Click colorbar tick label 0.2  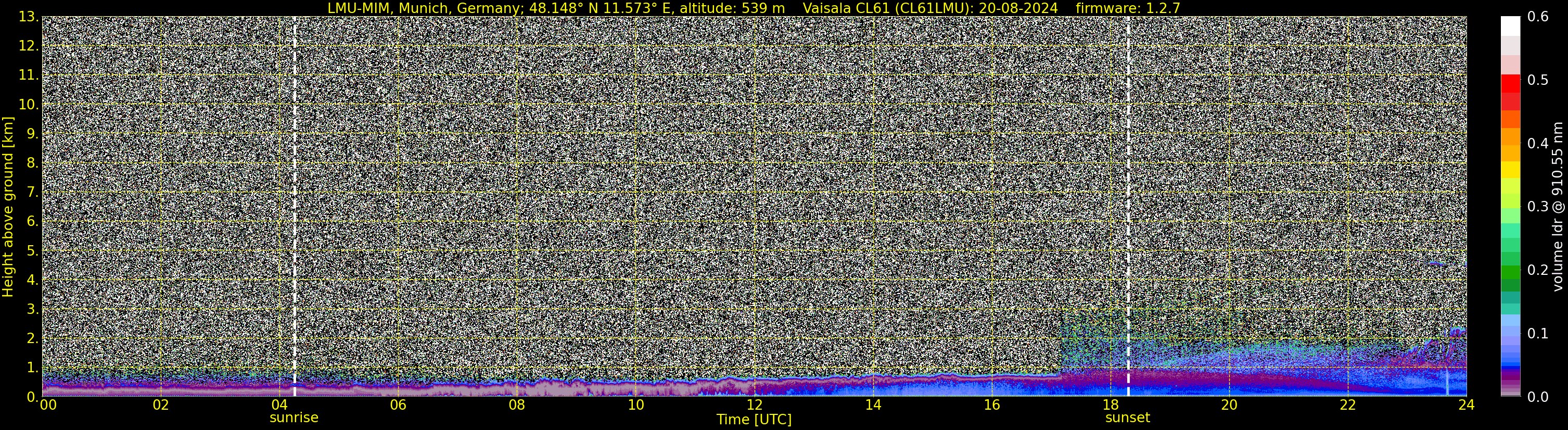[x=1538, y=270]
